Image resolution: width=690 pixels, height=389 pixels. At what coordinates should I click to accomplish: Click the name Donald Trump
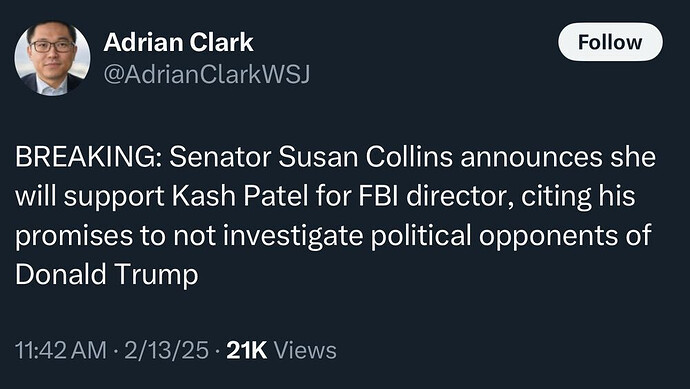[107, 275]
